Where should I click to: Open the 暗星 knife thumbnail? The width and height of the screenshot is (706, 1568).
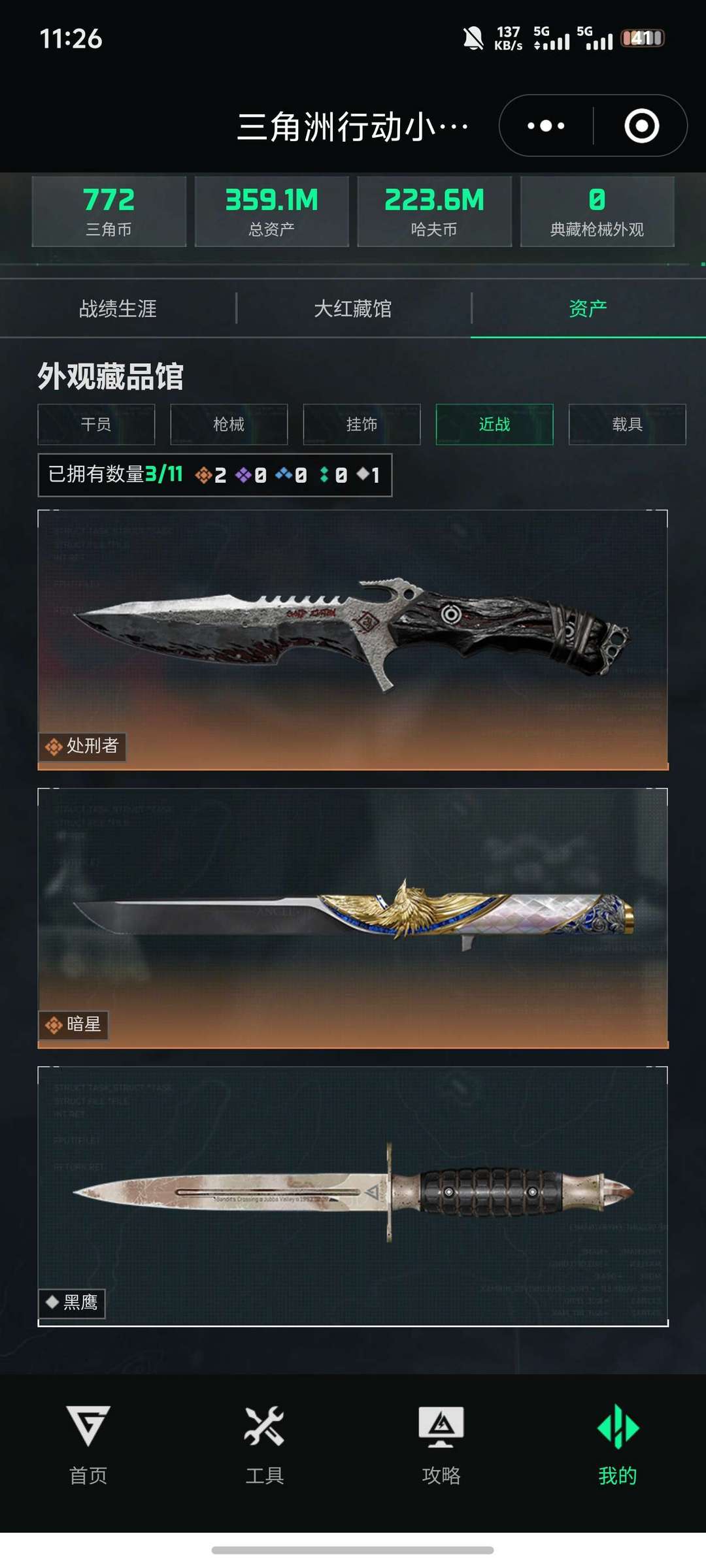[353, 918]
